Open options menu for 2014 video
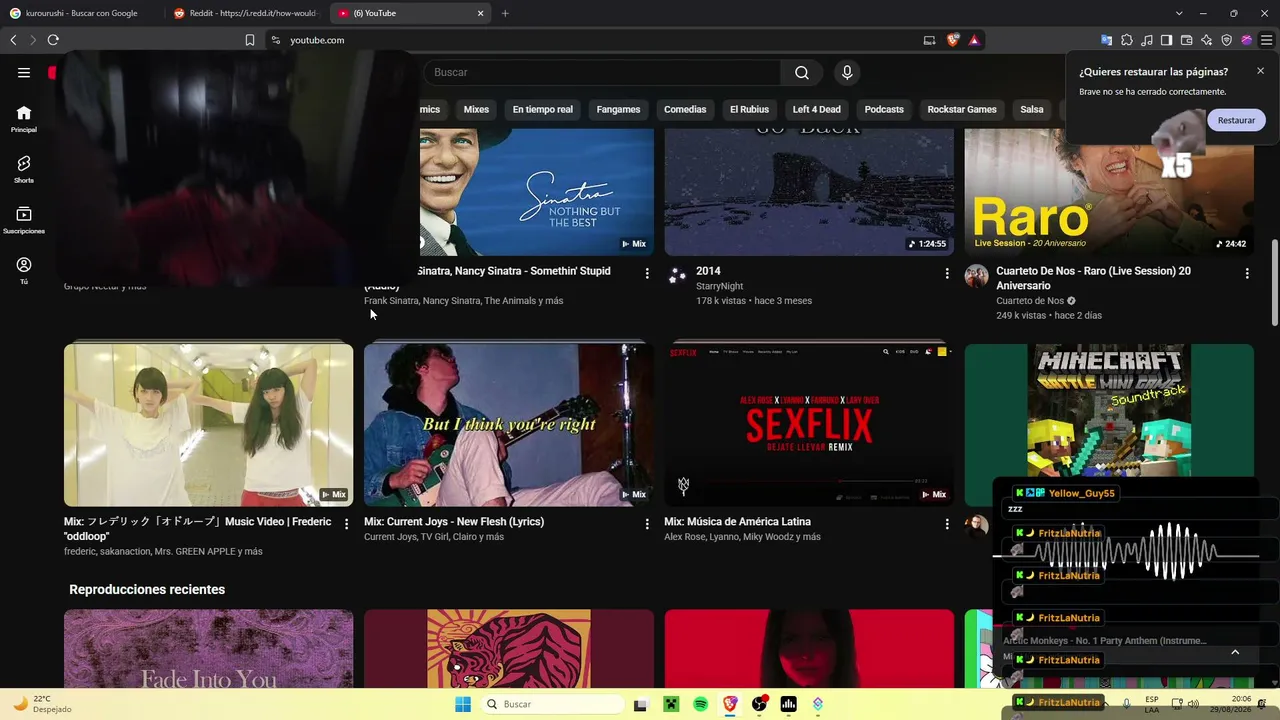This screenshot has width=1280, height=720. (x=947, y=273)
